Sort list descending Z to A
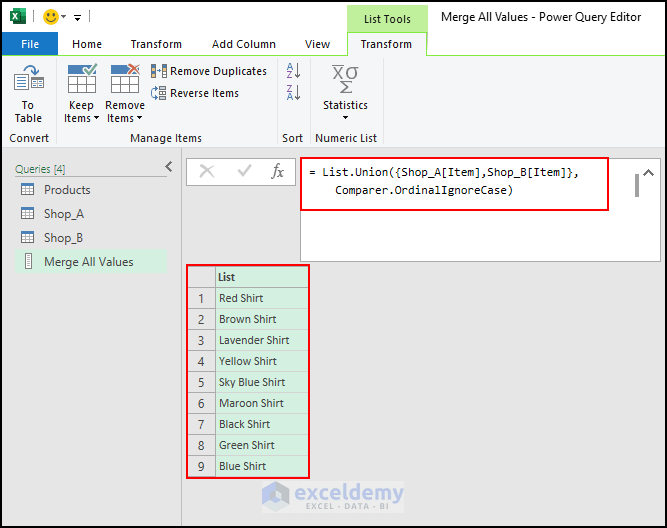 coord(294,92)
